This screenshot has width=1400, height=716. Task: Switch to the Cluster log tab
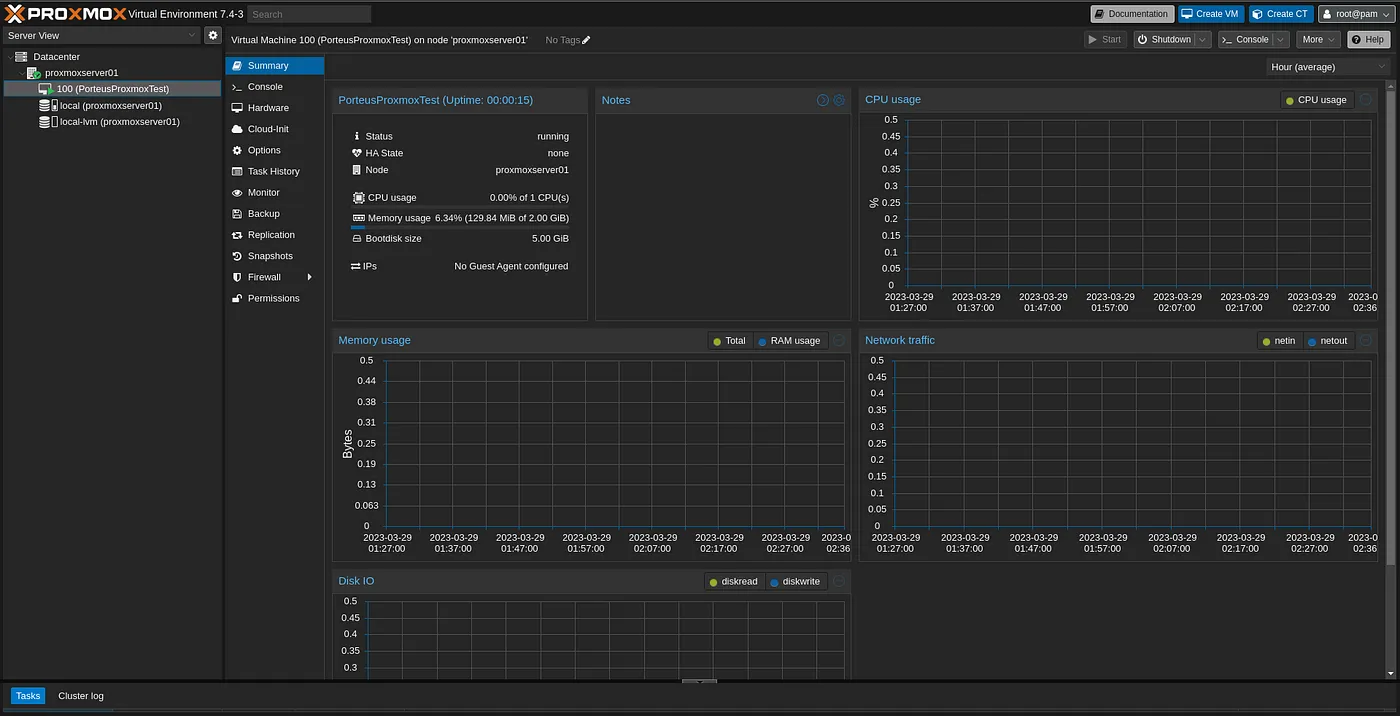(x=81, y=696)
